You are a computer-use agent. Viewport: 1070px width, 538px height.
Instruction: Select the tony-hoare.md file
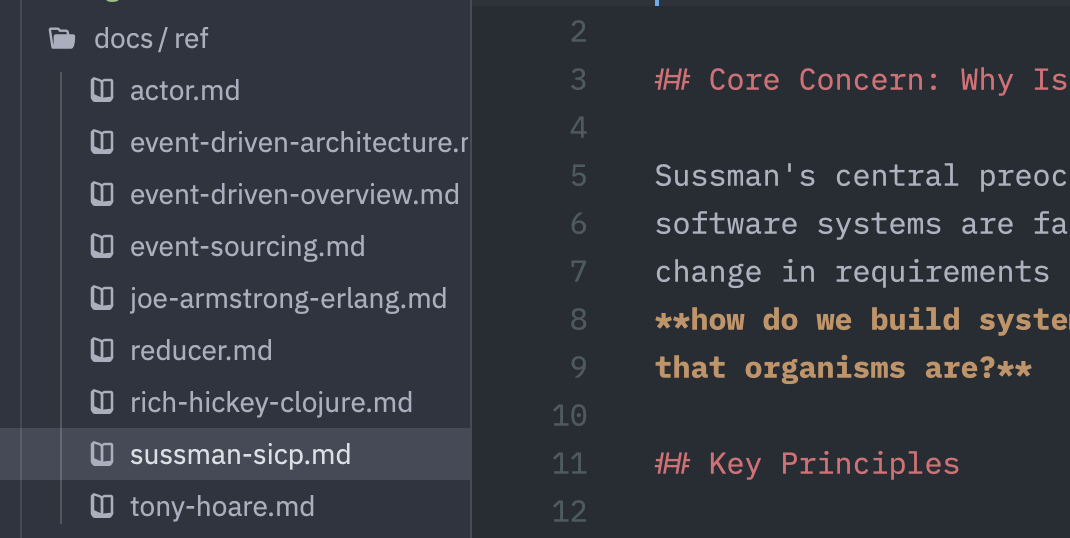tap(222, 507)
